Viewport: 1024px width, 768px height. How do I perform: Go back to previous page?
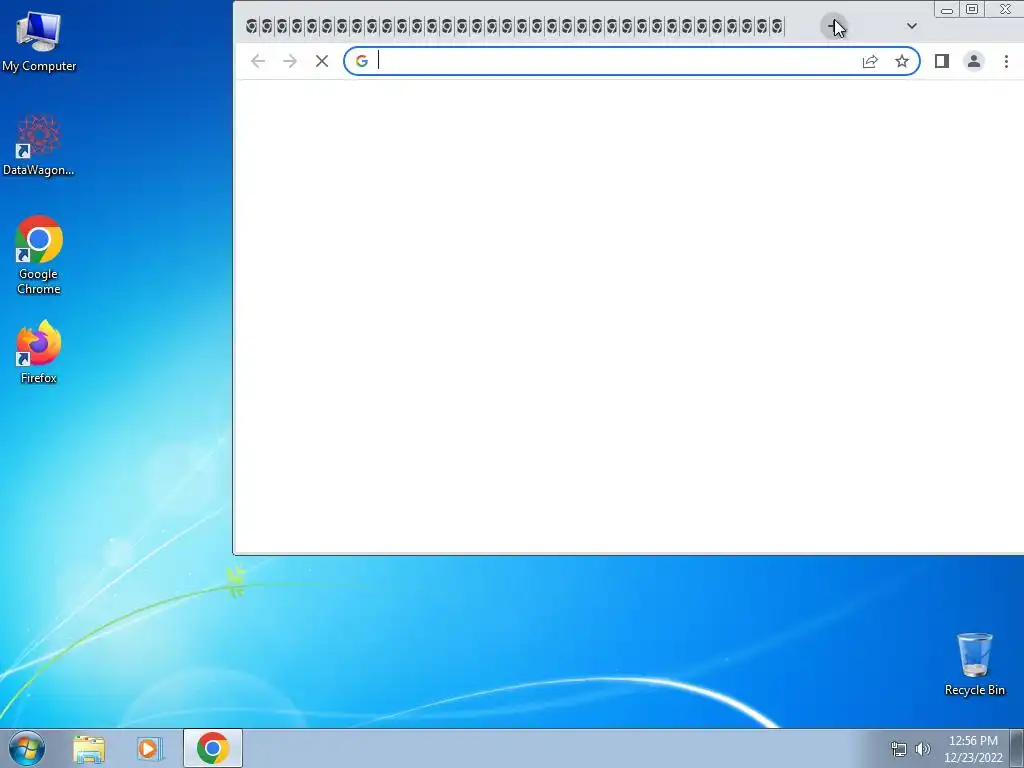click(x=258, y=61)
